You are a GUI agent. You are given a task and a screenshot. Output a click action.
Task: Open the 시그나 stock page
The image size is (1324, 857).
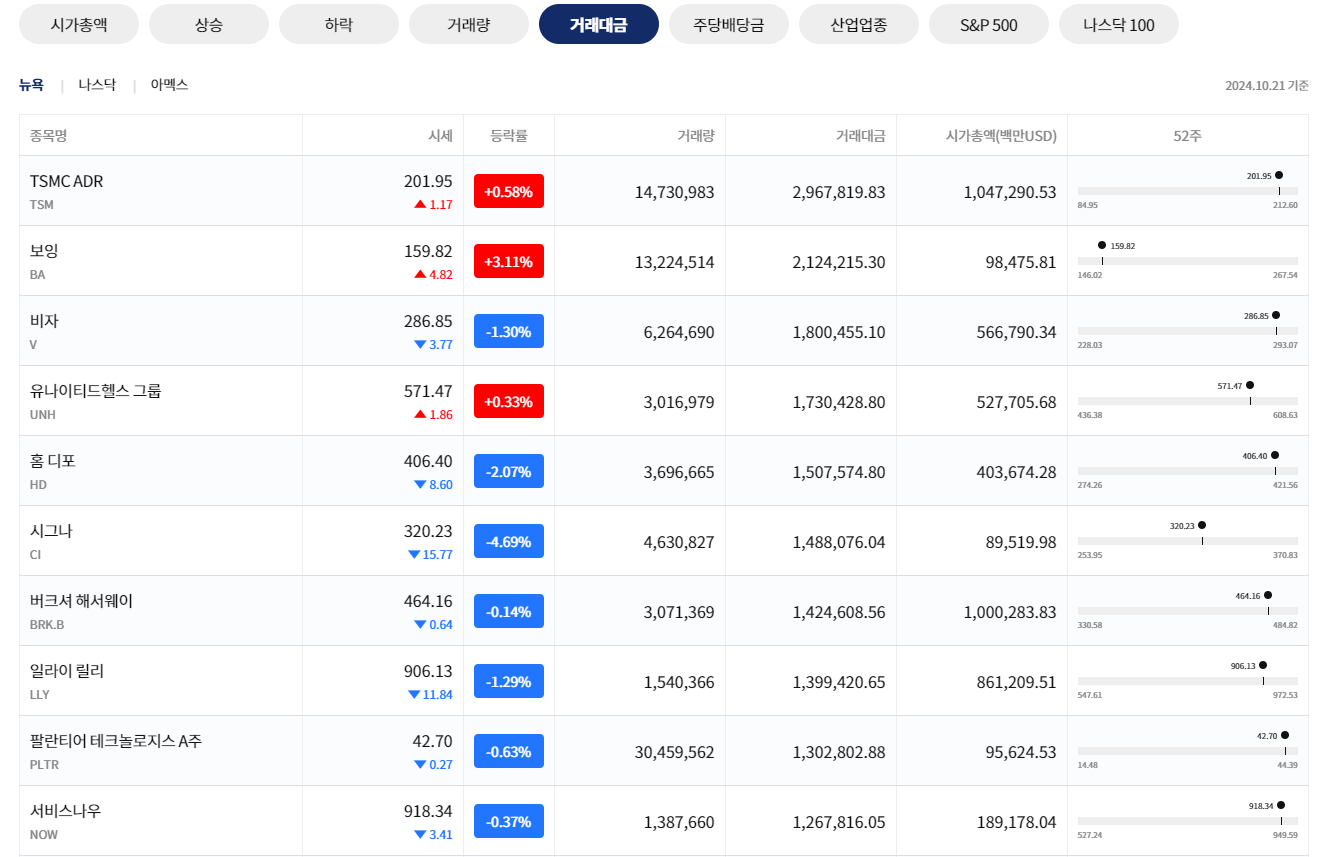coord(51,531)
